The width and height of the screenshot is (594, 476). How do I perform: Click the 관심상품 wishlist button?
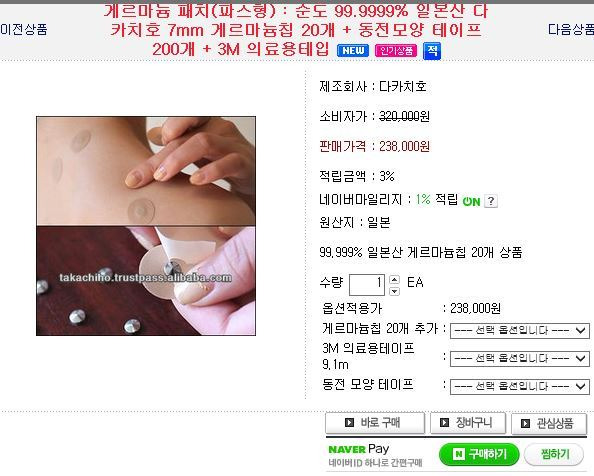coord(549,423)
